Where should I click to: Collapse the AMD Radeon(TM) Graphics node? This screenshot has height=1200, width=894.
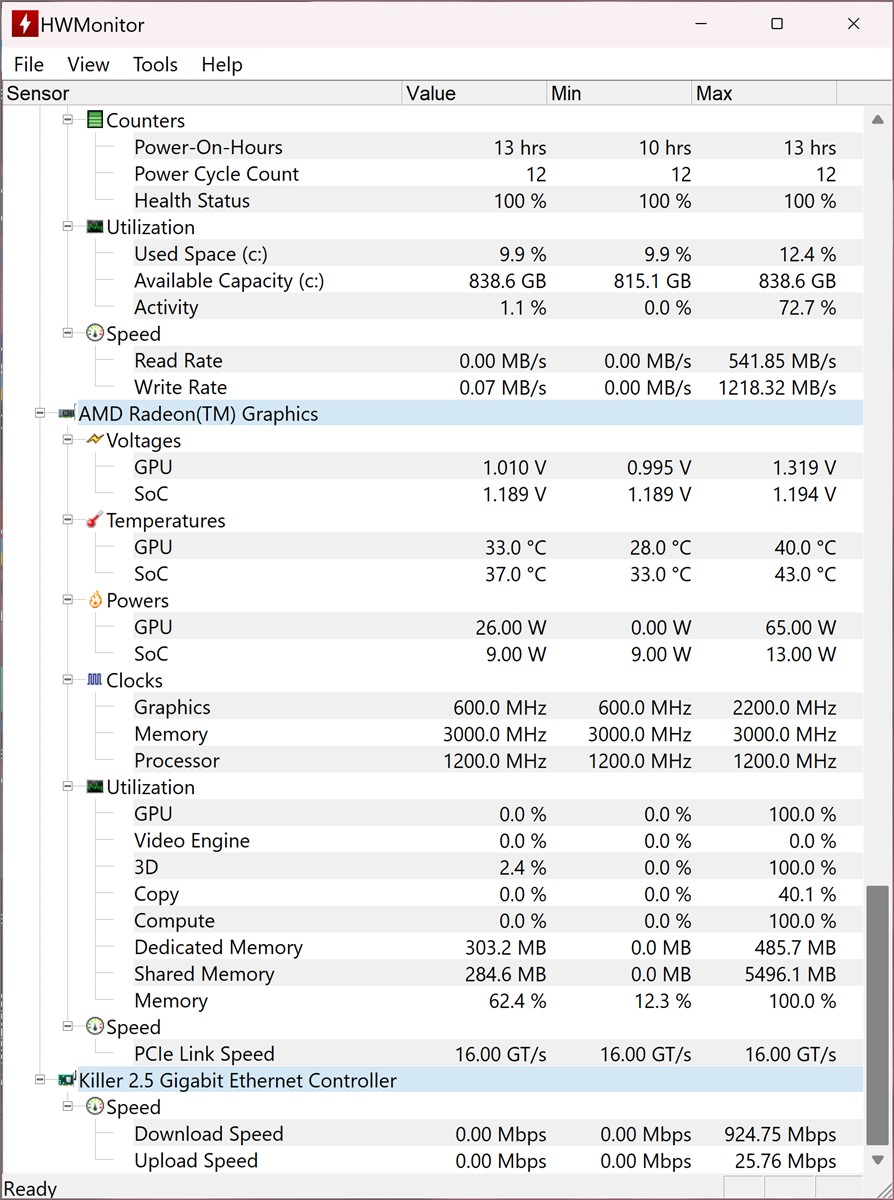pyautogui.click(x=40, y=413)
